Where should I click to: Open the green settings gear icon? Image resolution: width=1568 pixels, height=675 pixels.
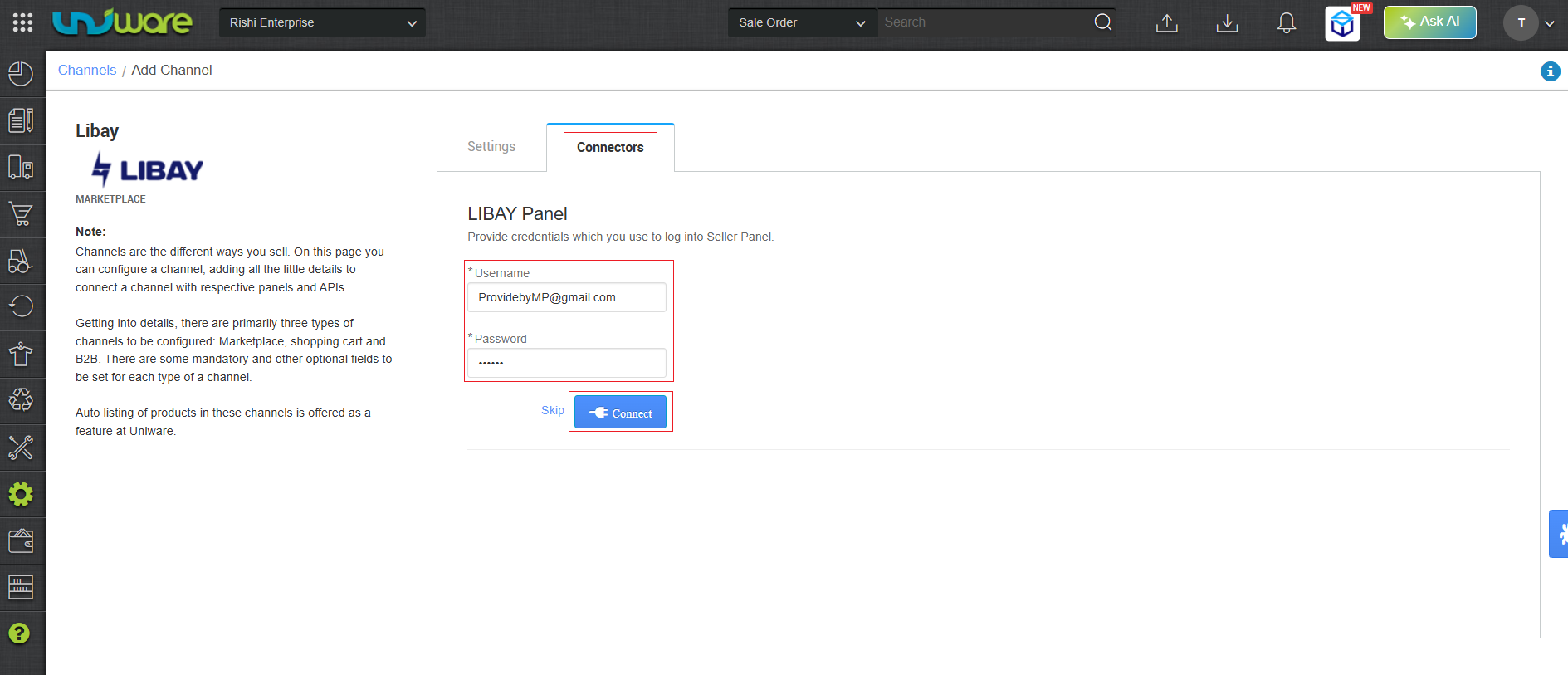pos(21,495)
